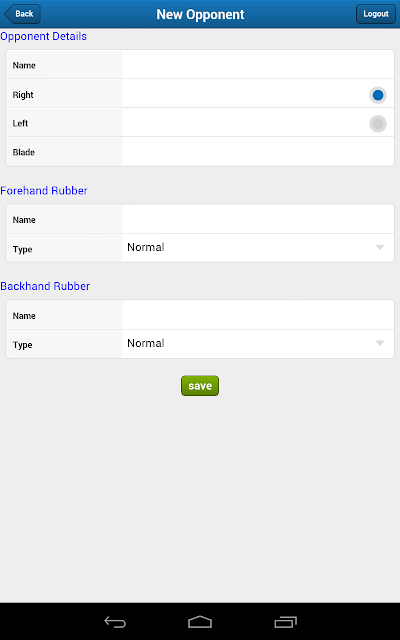Open the Forehand Rubber Type dropdown
This screenshot has height=640, width=400.
[x=258, y=247]
